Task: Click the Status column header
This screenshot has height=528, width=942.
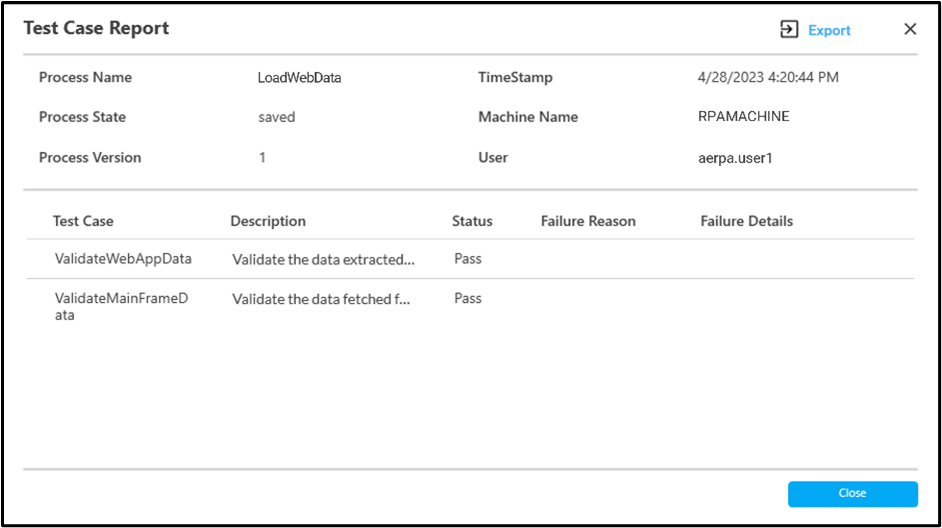Action: pos(472,221)
